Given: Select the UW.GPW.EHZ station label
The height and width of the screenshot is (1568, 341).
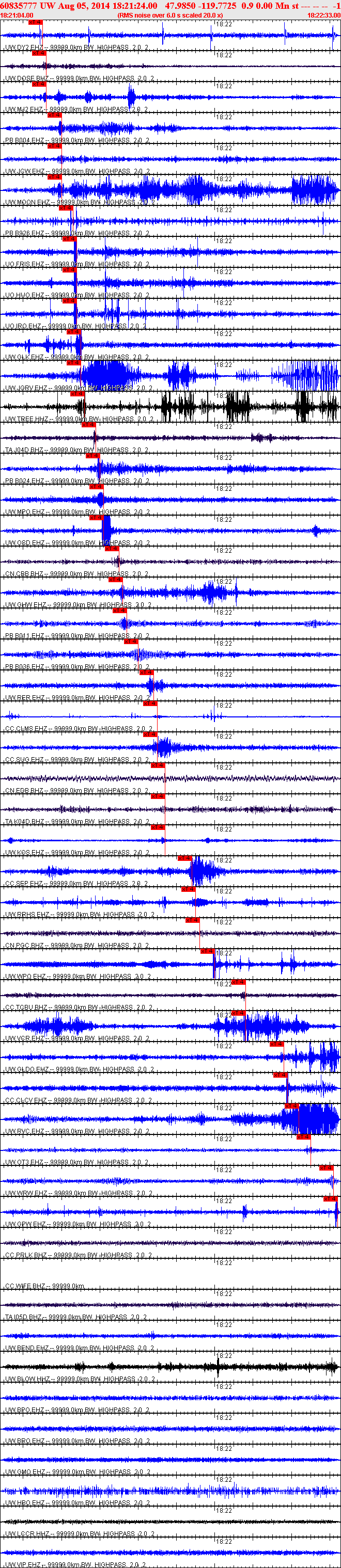Looking at the screenshot, I should point(26,1225).
